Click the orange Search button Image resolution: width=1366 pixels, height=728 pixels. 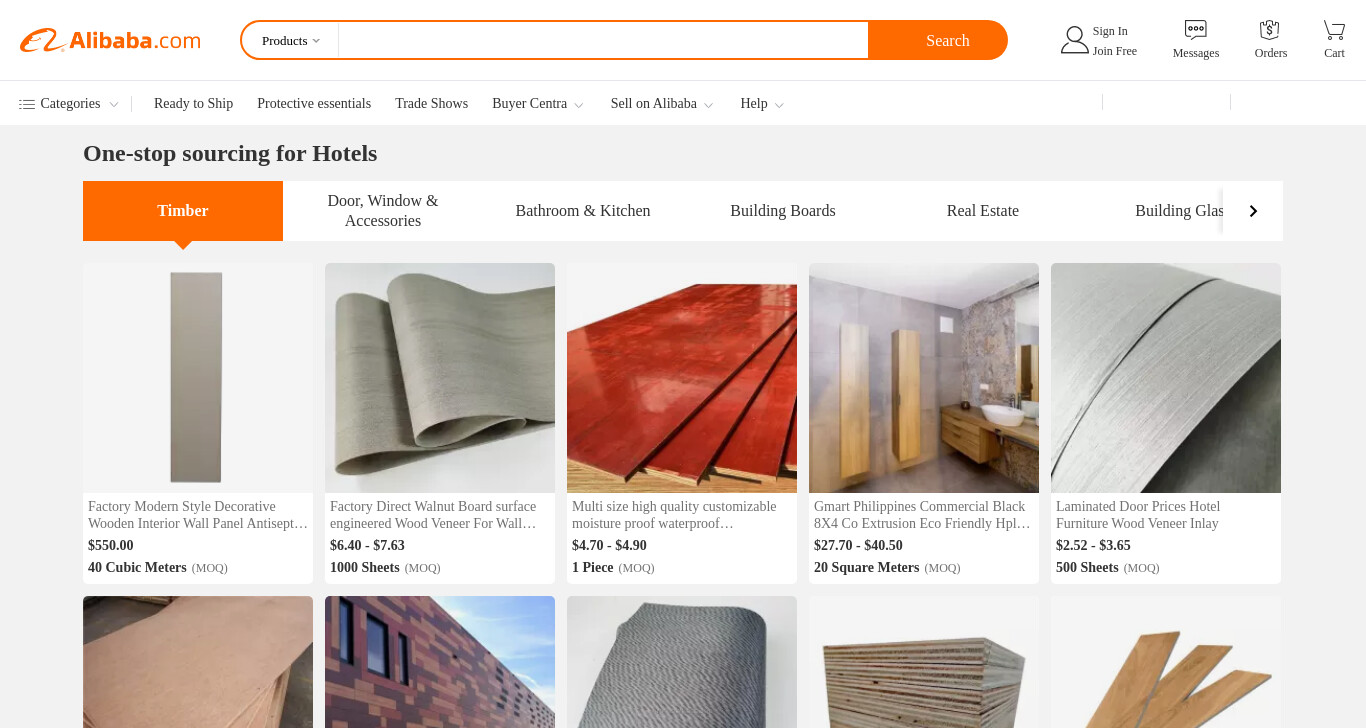click(937, 40)
